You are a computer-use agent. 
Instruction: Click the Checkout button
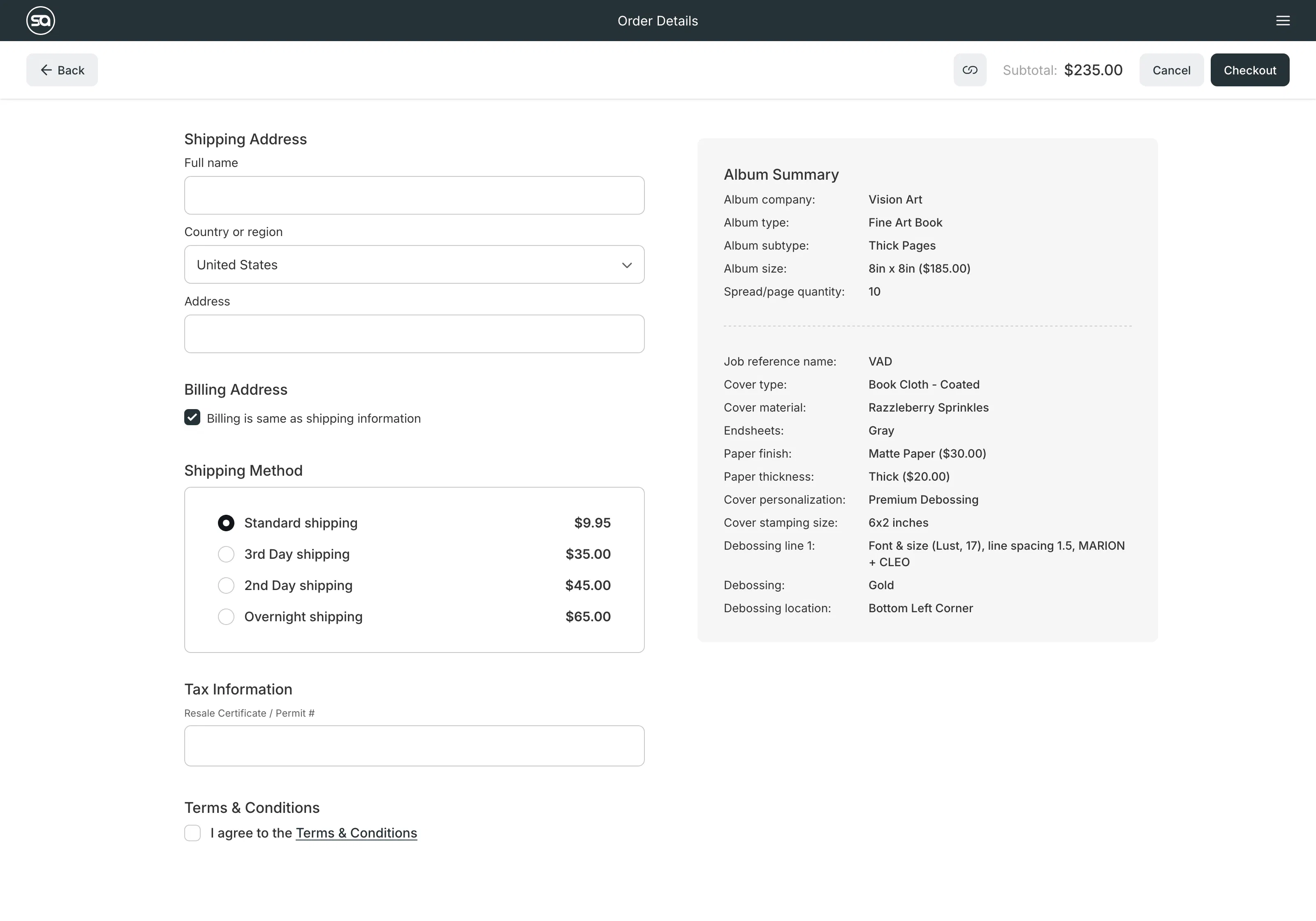(x=1250, y=69)
